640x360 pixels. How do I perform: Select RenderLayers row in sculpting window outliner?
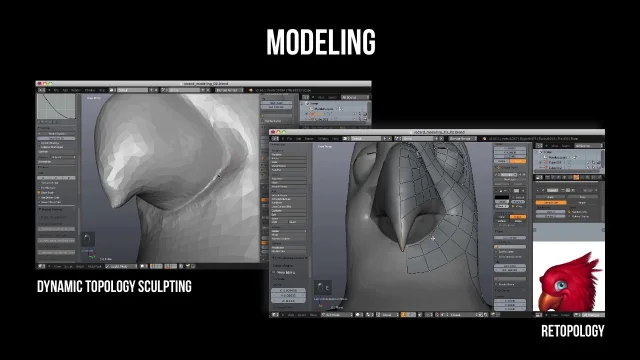(x=324, y=109)
